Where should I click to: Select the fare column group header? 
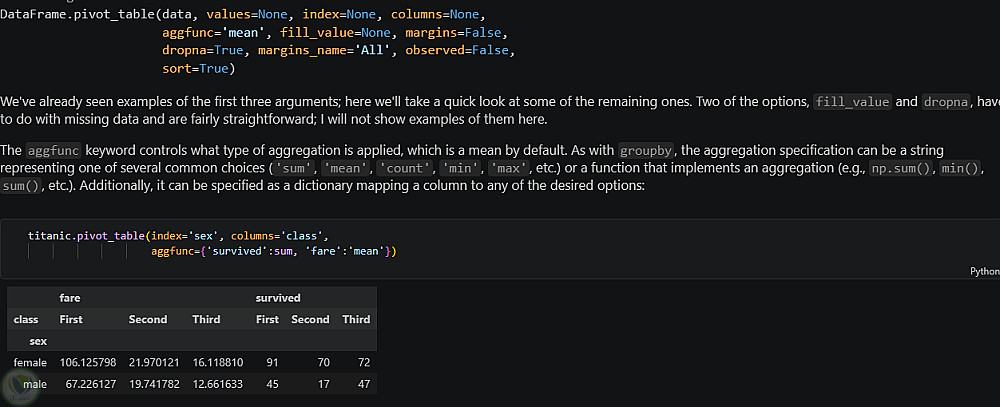(x=70, y=298)
